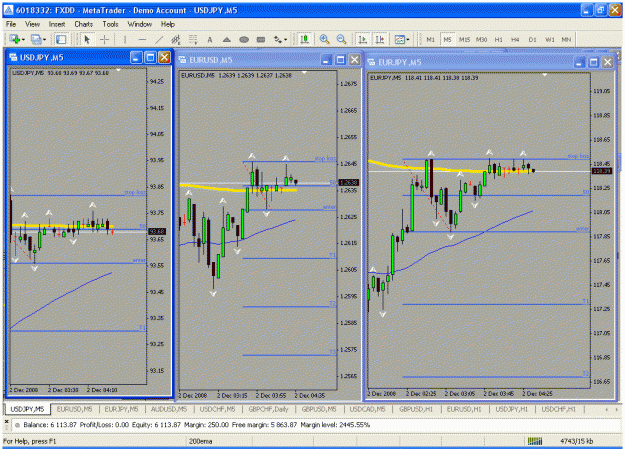
Task: Open the Help menu
Action: tap(168, 24)
